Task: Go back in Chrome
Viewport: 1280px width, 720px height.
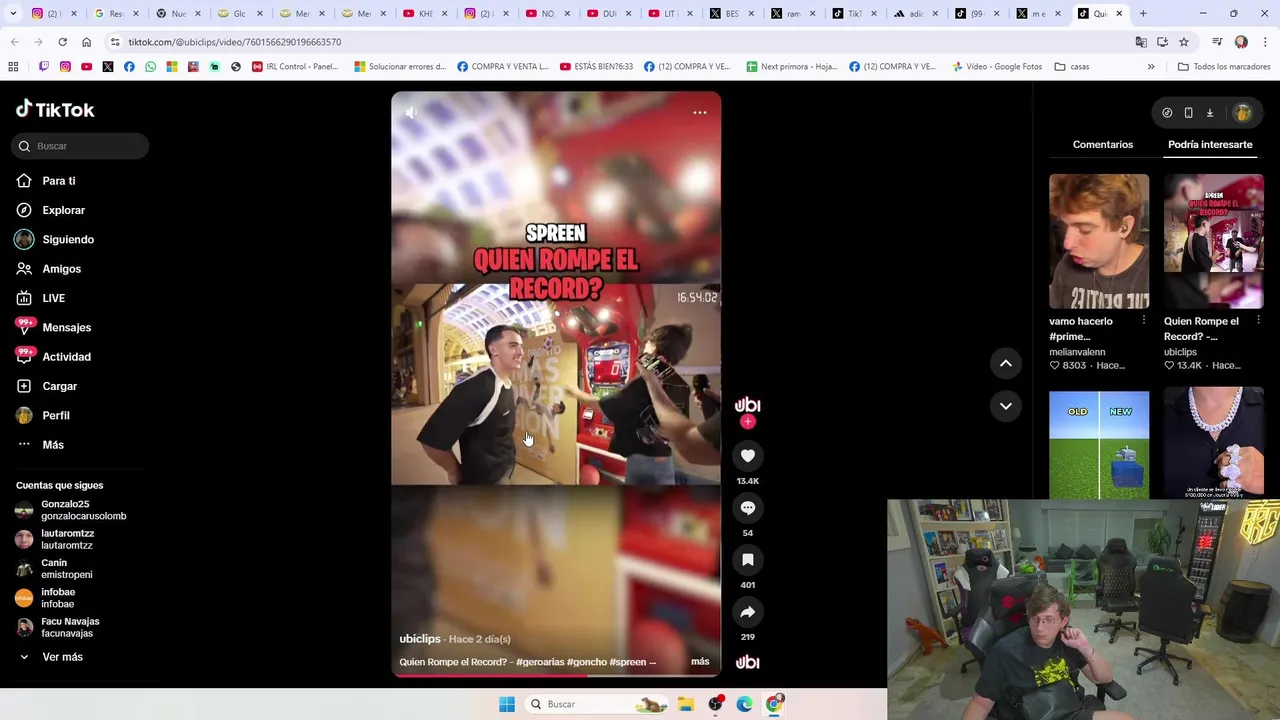Action: (x=14, y=42)
